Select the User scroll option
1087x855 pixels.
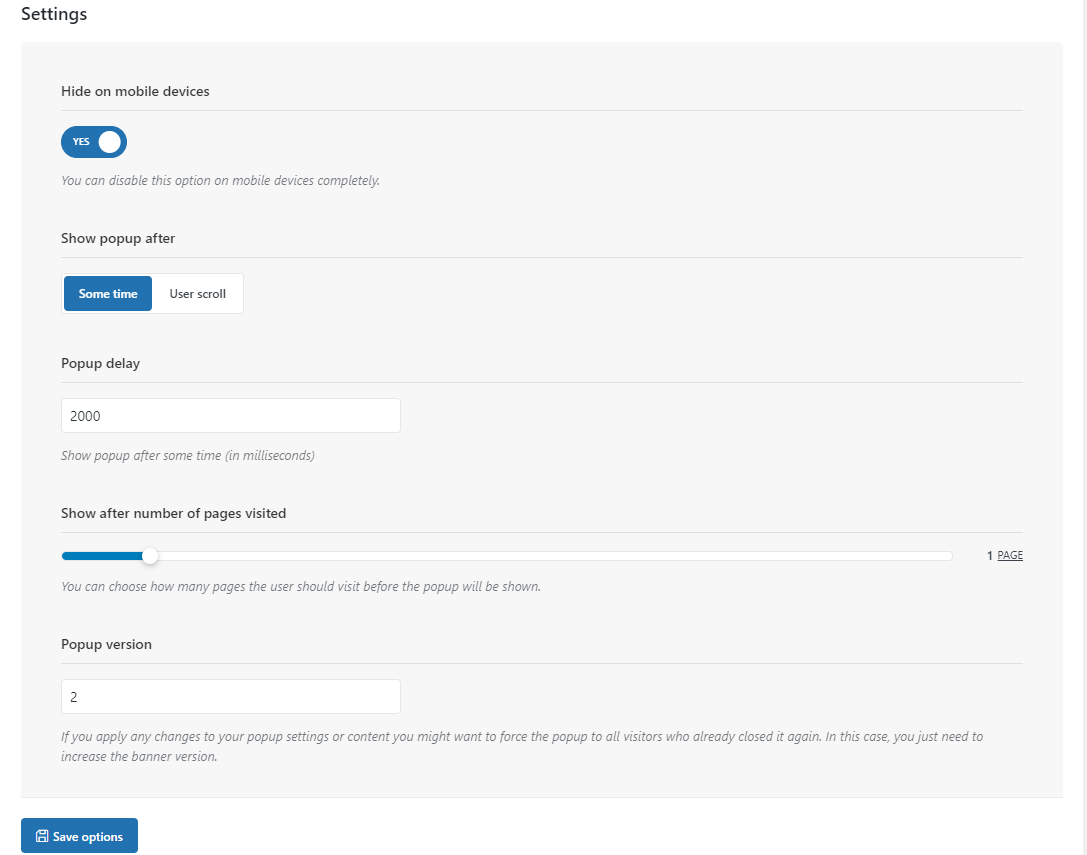(198, 293)
